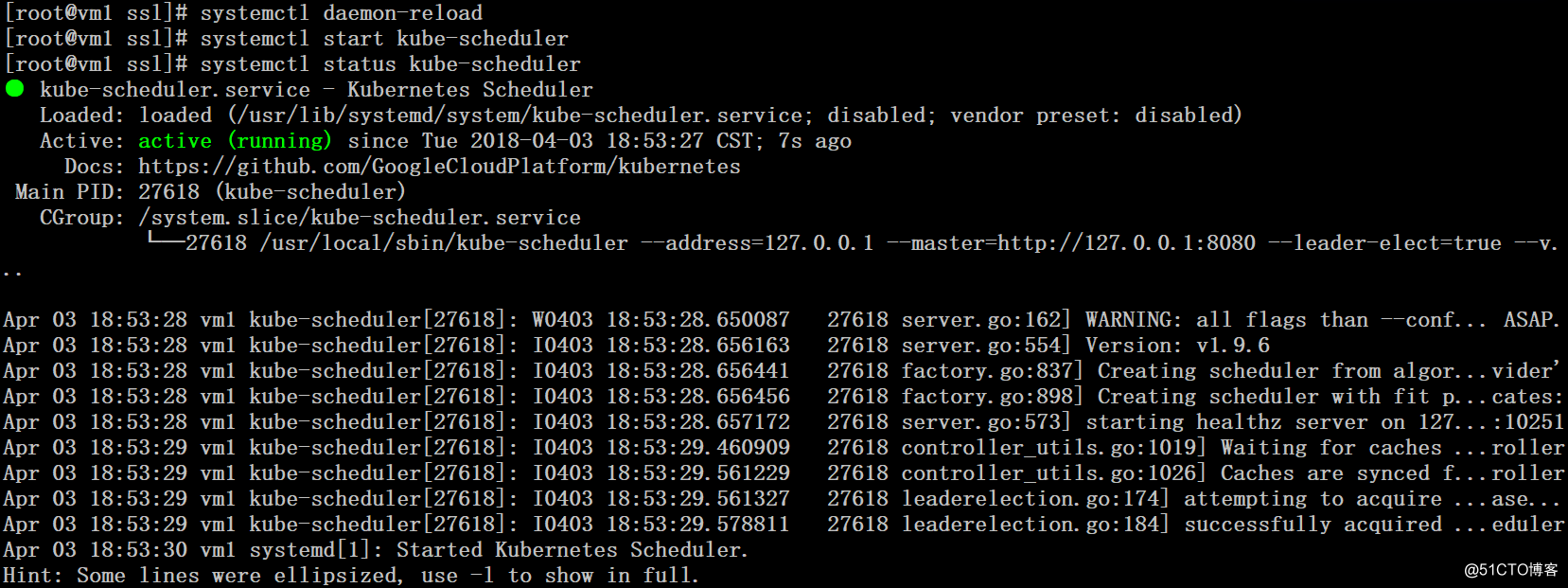Click the WARNING log line from server.go:162
This screenshot has width=1568, height=588.
[x=782, y=320]
